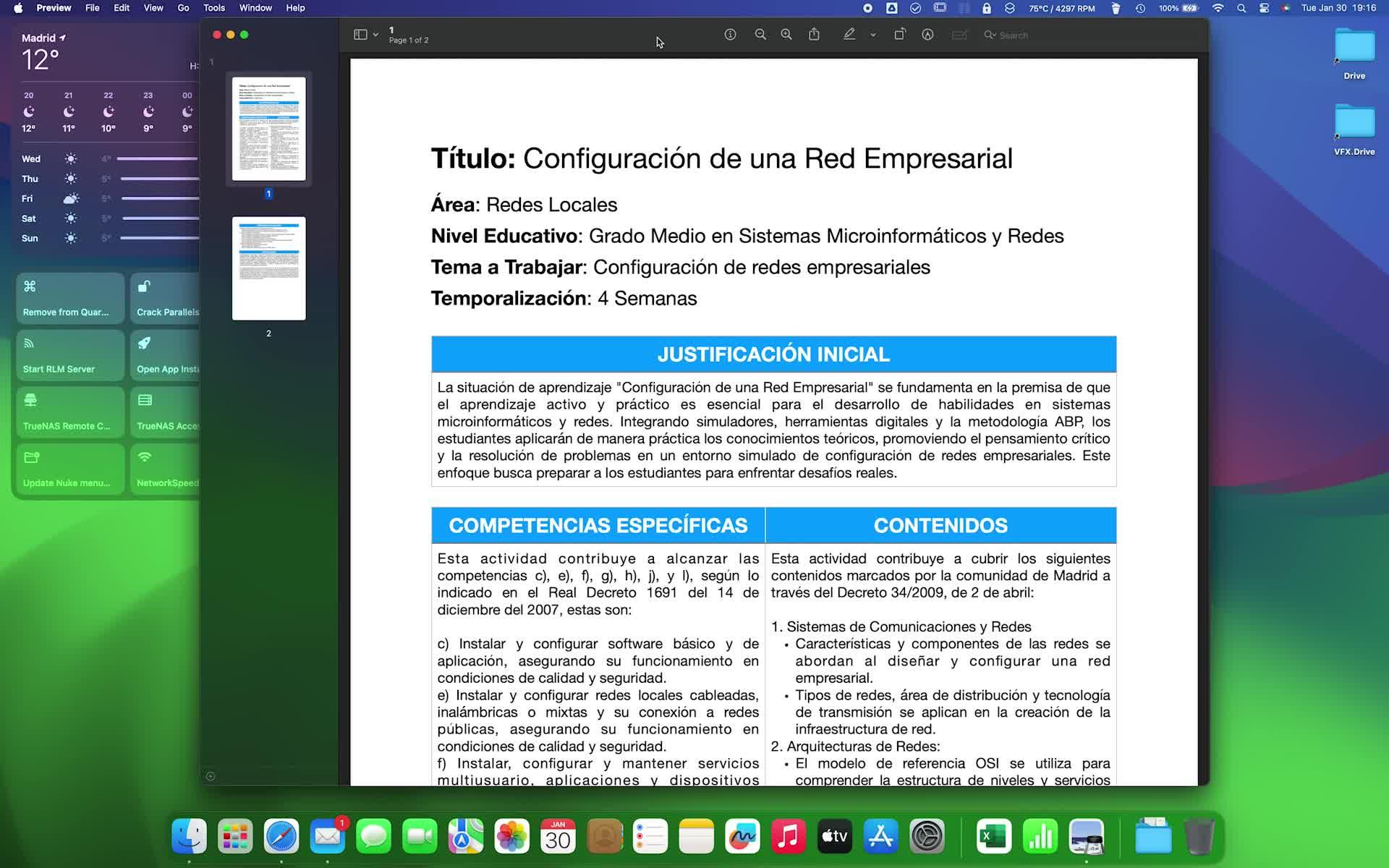Image resolution: width=1389 pixels, height=868 pixels.
Task: Toggle the sidebar view button
Action: coord(360,35)
